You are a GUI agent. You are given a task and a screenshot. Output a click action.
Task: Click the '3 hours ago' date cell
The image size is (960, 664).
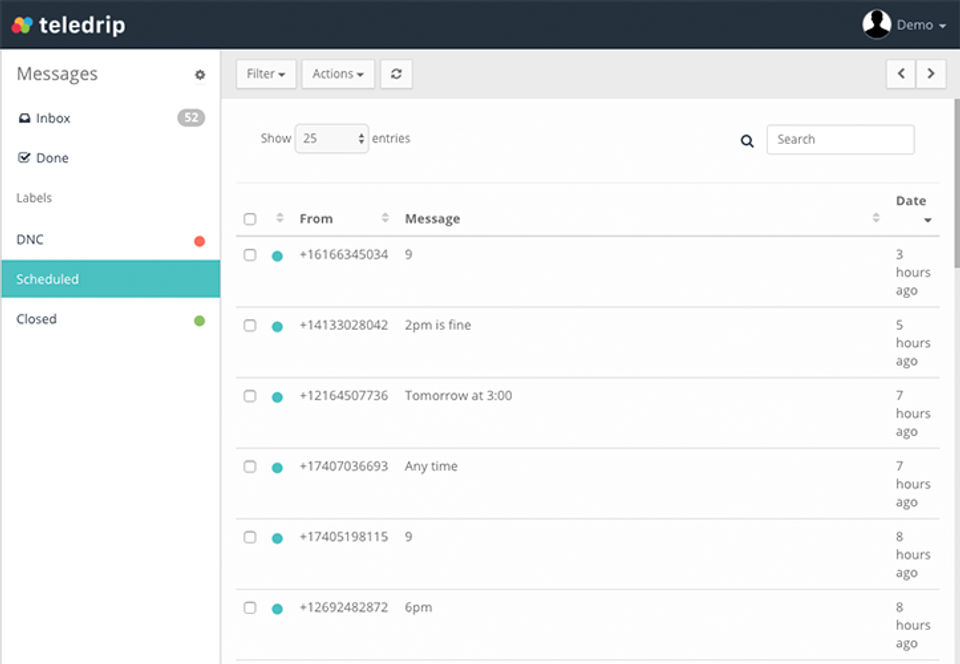[x=913, y=272]
